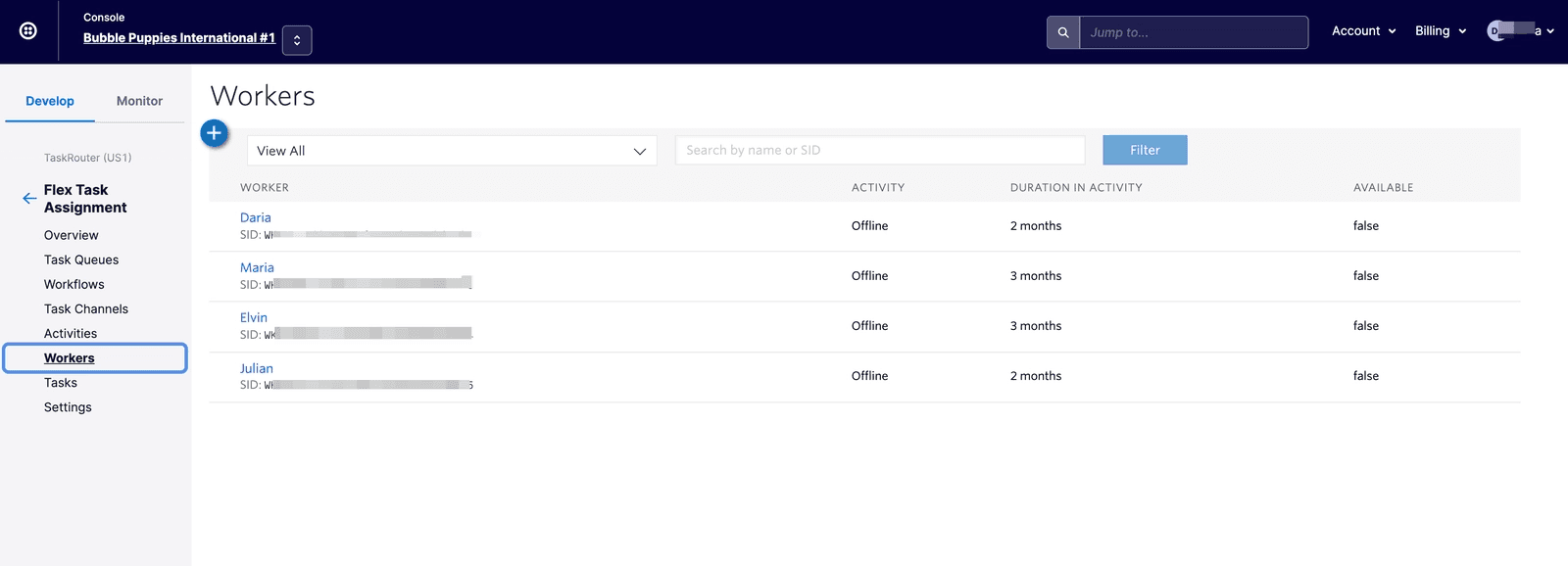Open worker Julian's details

click(x=257, y=368)
